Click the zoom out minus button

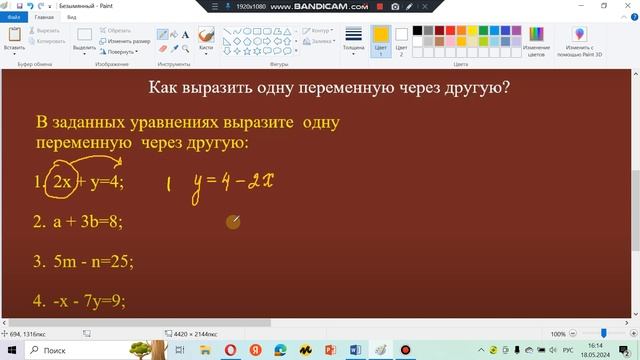tap(573, 333)
